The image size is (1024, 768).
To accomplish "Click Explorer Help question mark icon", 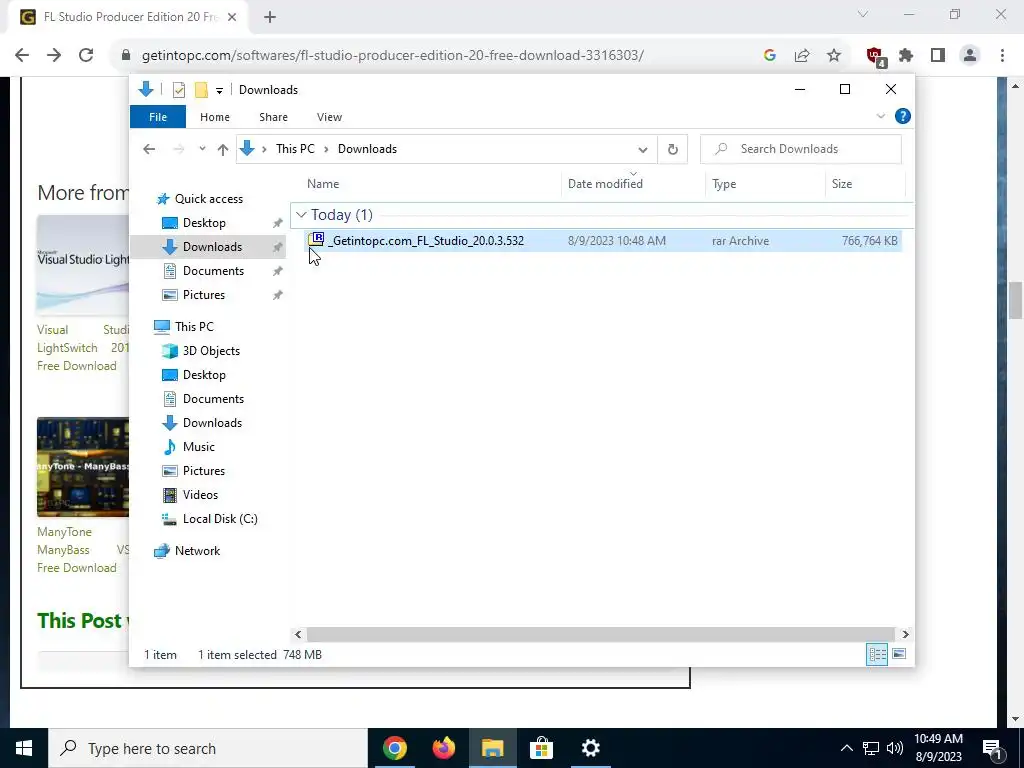I will coord(903,116).
